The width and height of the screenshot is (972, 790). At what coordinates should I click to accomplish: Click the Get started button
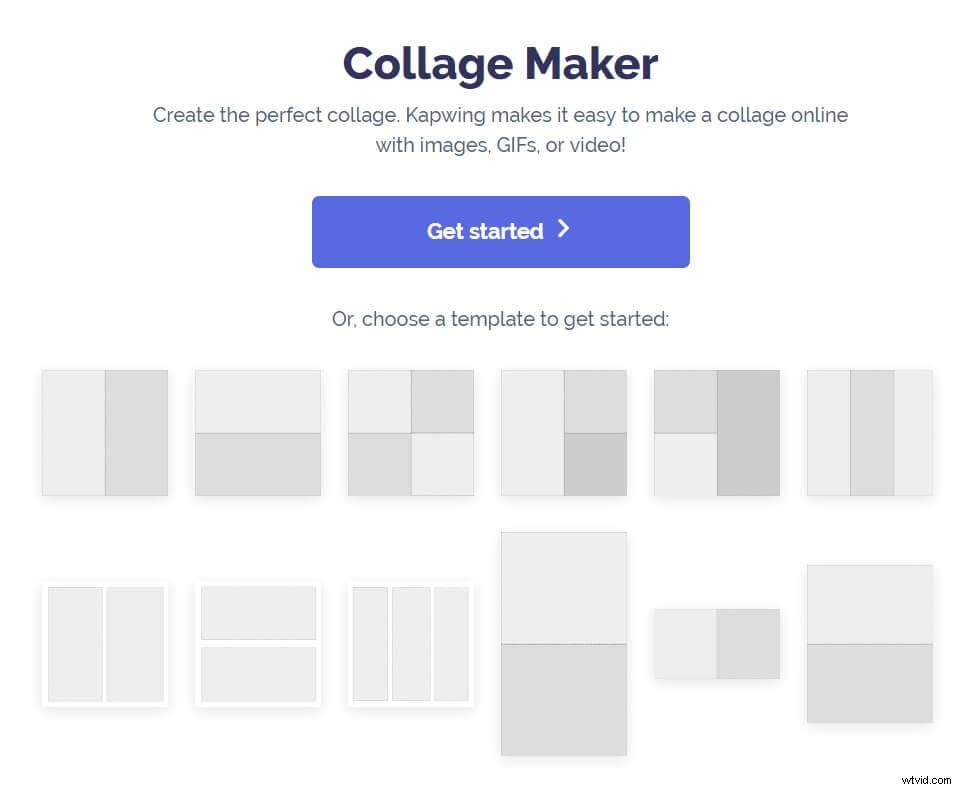coord(500,231)
